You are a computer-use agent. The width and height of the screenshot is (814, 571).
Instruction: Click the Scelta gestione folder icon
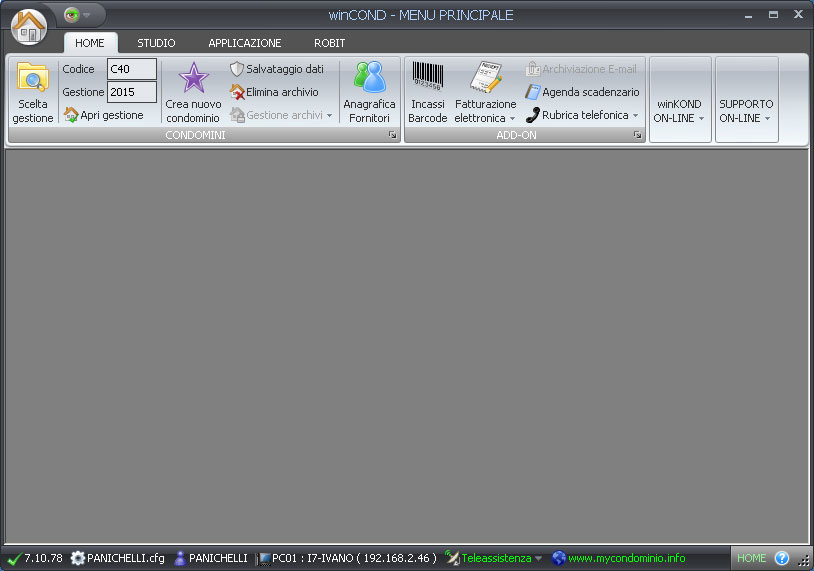tap(33, 79)
